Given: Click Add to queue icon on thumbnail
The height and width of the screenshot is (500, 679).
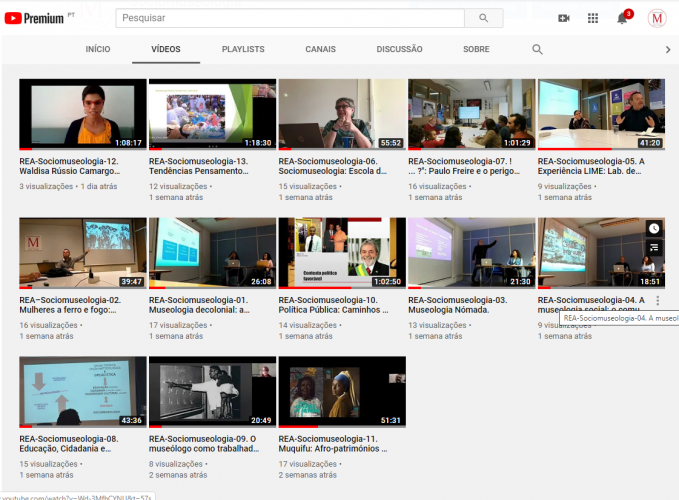Looking at the screenshot, I should pos(654,247).
